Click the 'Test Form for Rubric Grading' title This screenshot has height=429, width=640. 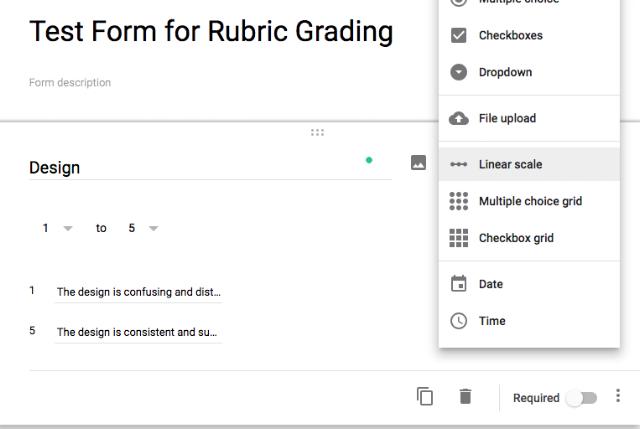tap(211, 32)
